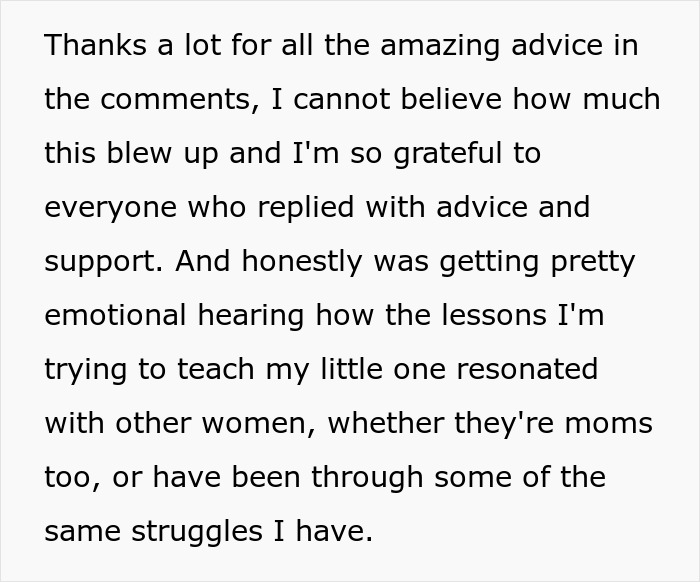The image size is (700, 582).
Task: Click the word "support." in fifth line
Action: pos(104,263)
